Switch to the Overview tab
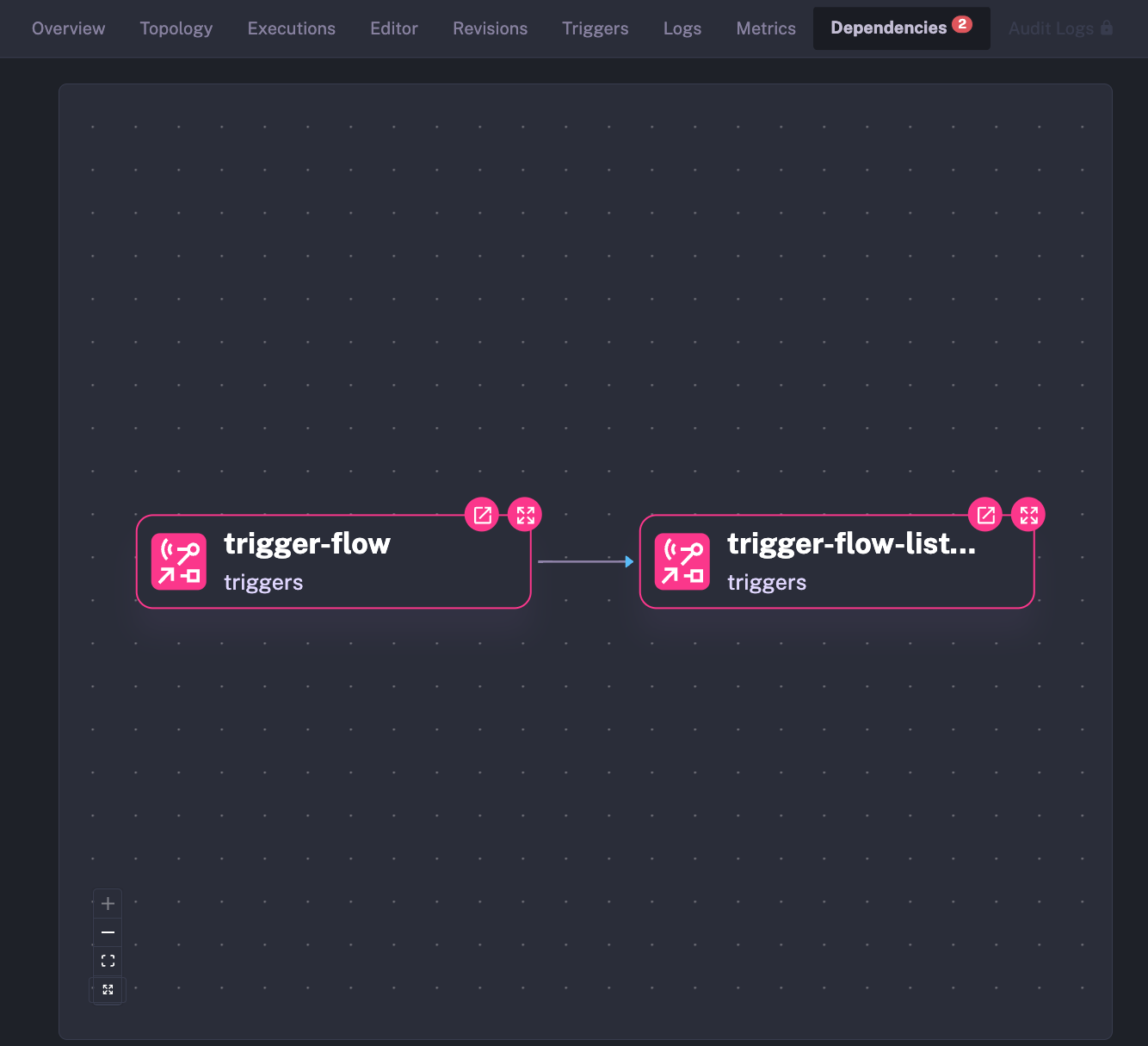Screen dimensions: 1148x1046 click(x=68, y=28)
